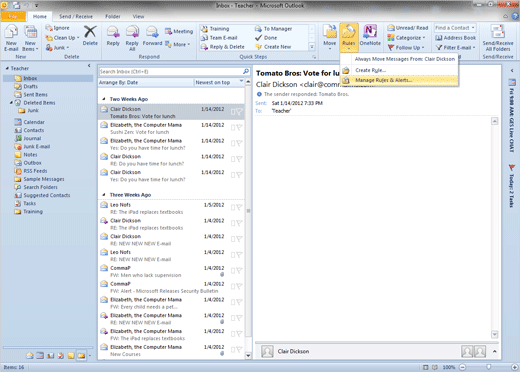This screenshot has width=520, height=372.
Task: Open the File tab
Action: click(x=13, y=16)
